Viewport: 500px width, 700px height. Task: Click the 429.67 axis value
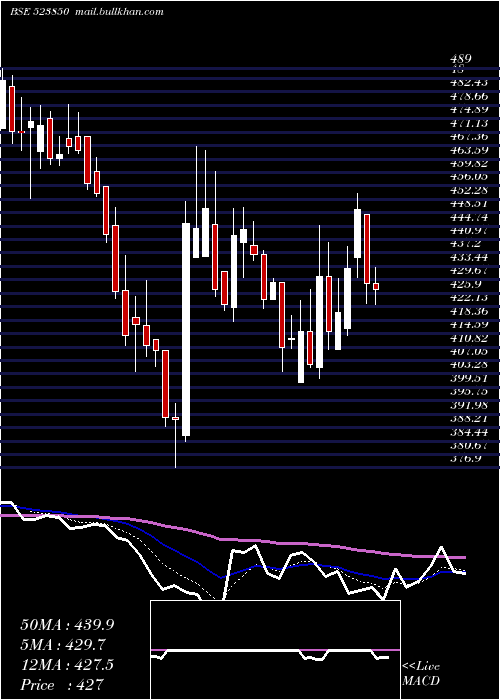[469, 271]
